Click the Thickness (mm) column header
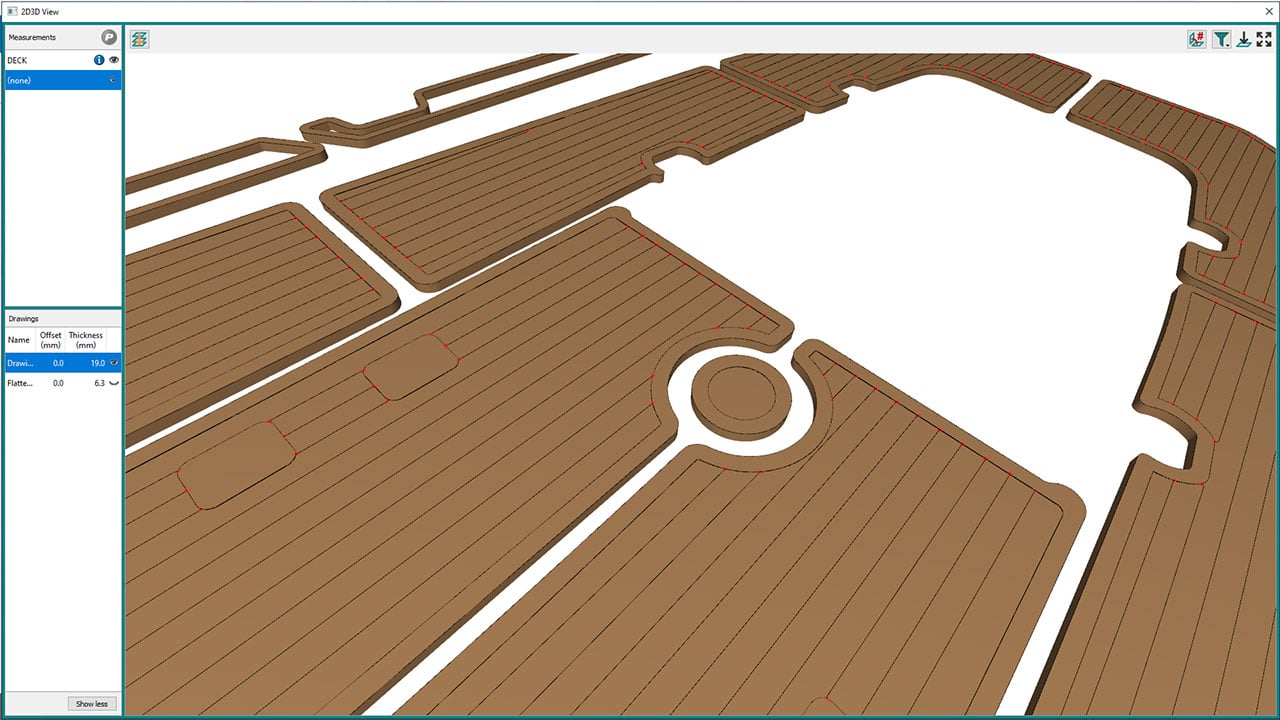This screenshot has width=1280, height=720. (86, 340)
